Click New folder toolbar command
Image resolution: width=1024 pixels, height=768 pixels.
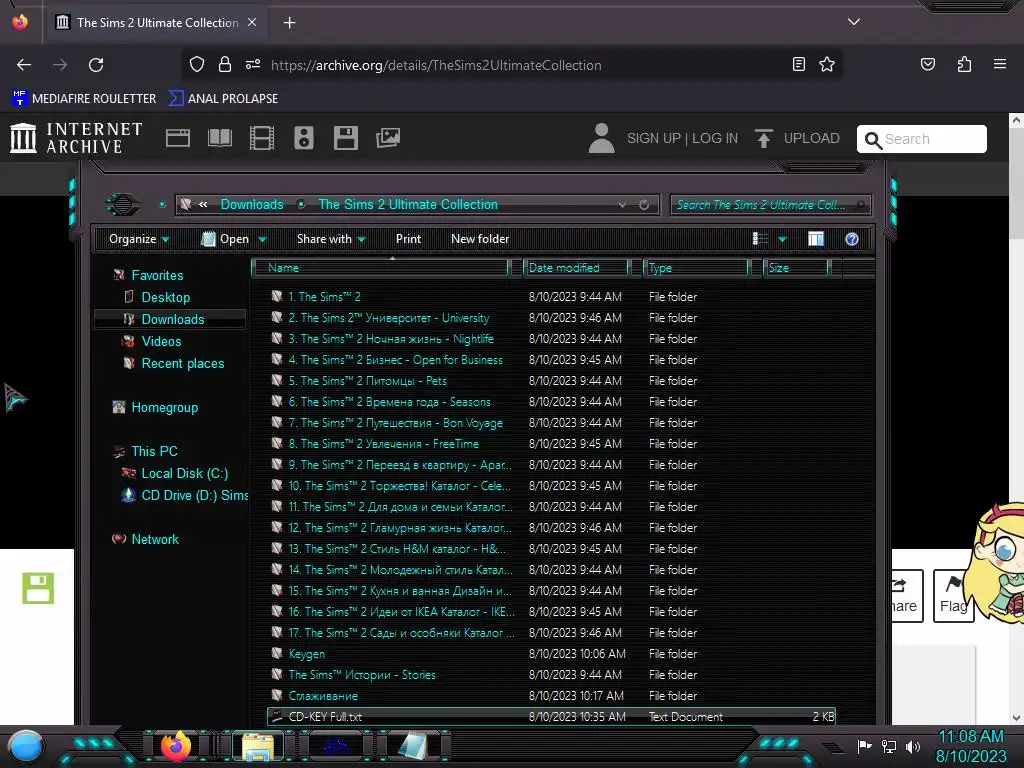point(480,239)
